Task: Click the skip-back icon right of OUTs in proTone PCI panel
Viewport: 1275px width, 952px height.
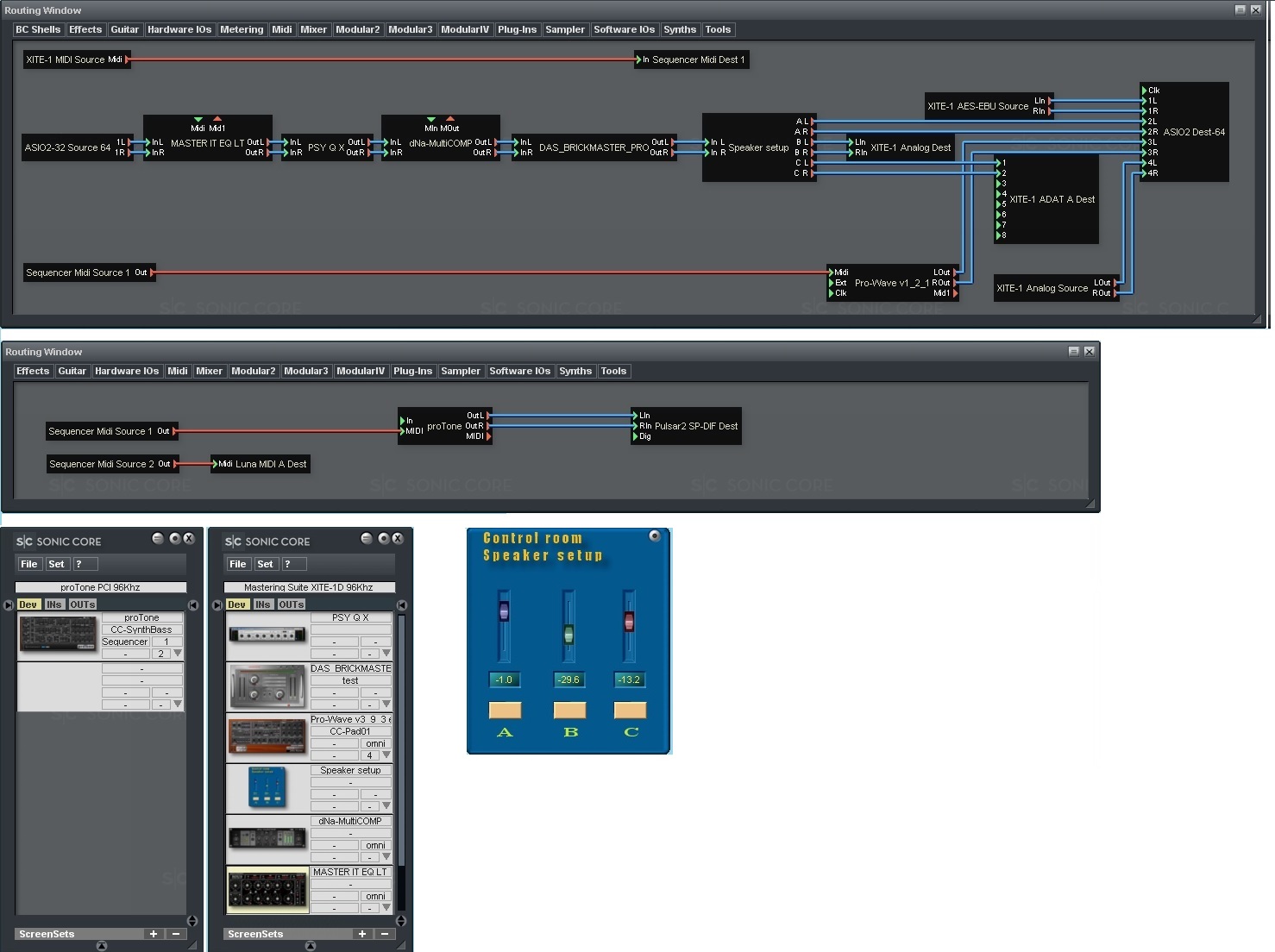Action: (193, 604)
